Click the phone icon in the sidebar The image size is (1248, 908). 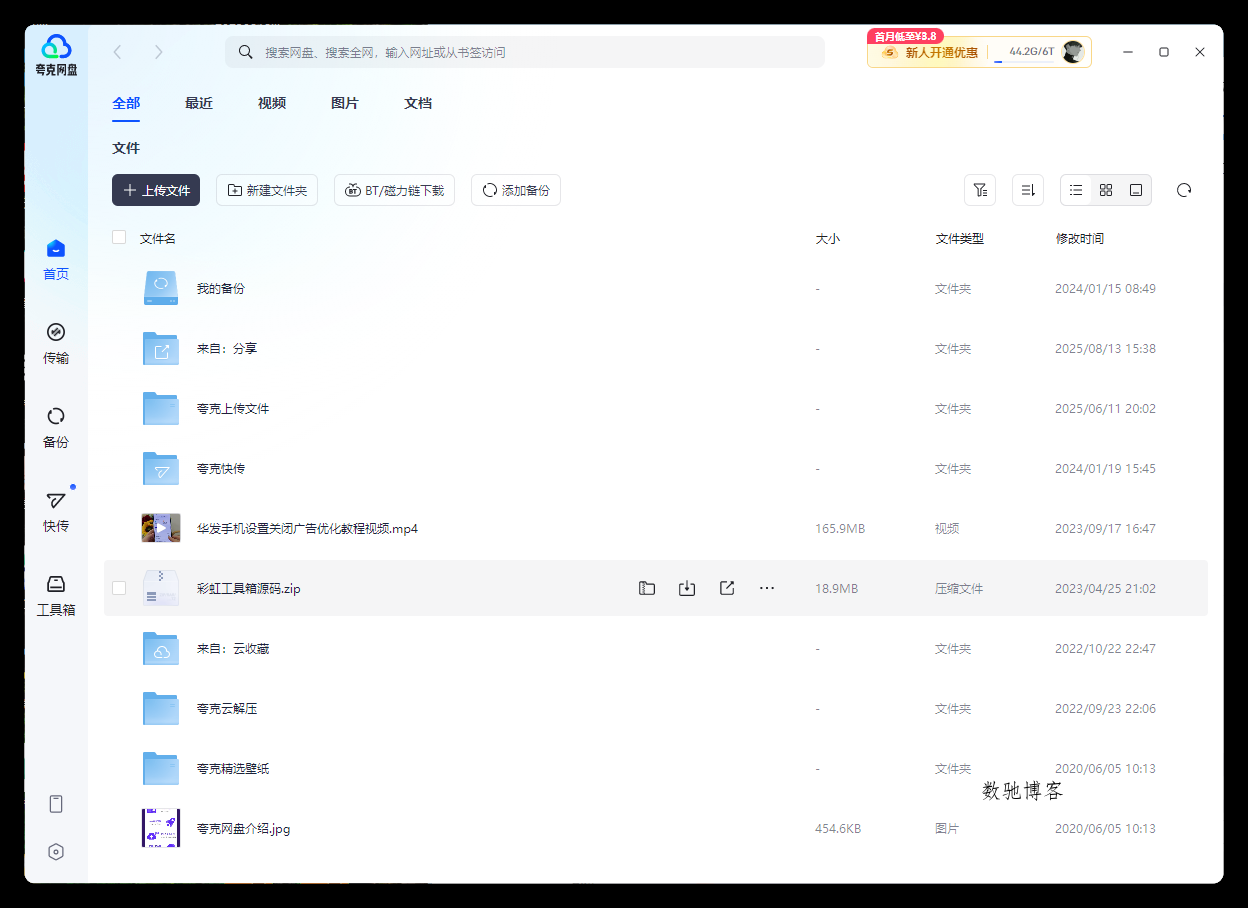coord(56,804)
